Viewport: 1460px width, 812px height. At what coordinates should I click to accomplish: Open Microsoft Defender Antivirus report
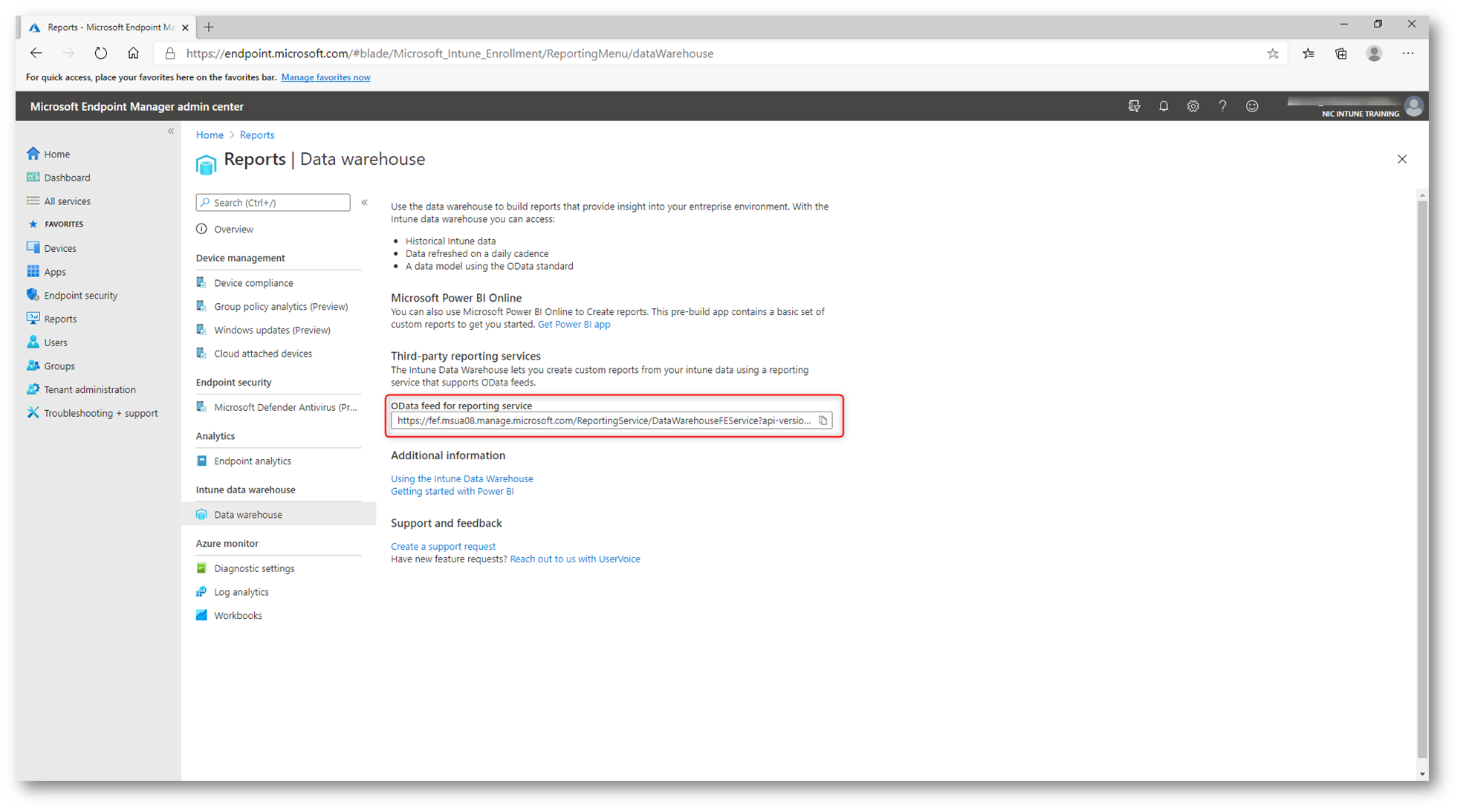(x=285, y=408)
